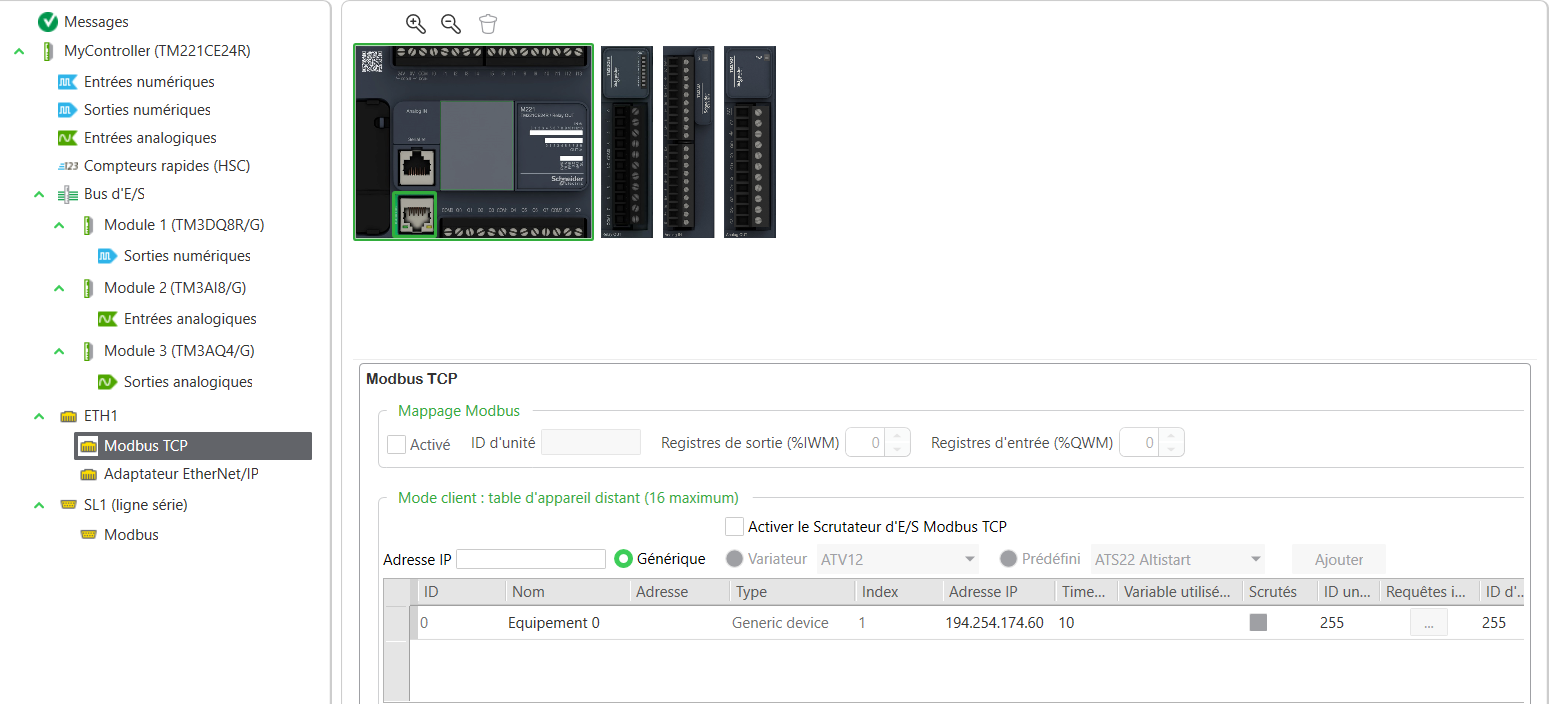Enable the Mappage Modbus Activé checkbox
The width and height of the screenshot is (1549, 704).
(x=397, y=444)
